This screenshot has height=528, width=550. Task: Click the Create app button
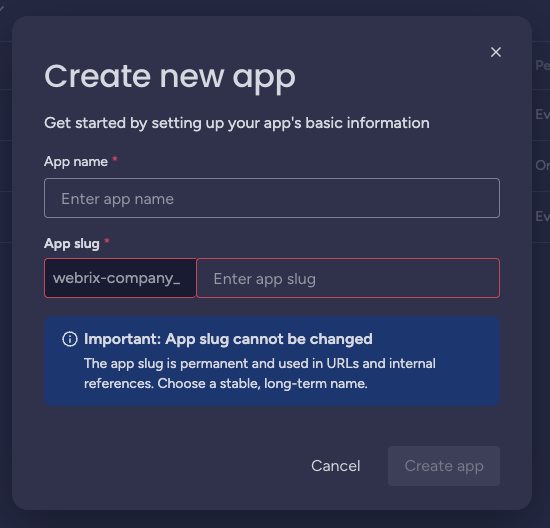pyautogui.click(x=444, y=466)
